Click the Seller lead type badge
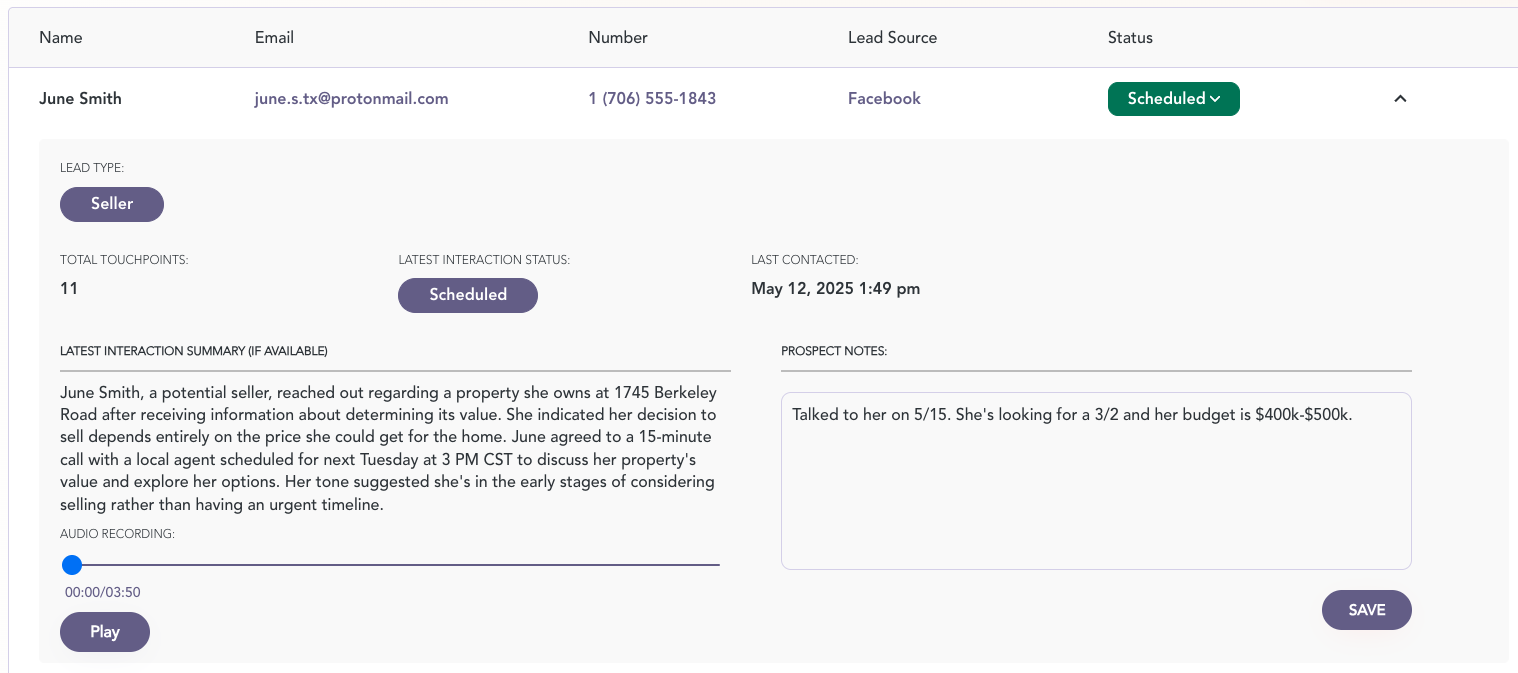This screenshot has height=673, width=1518. coord(112,204)
